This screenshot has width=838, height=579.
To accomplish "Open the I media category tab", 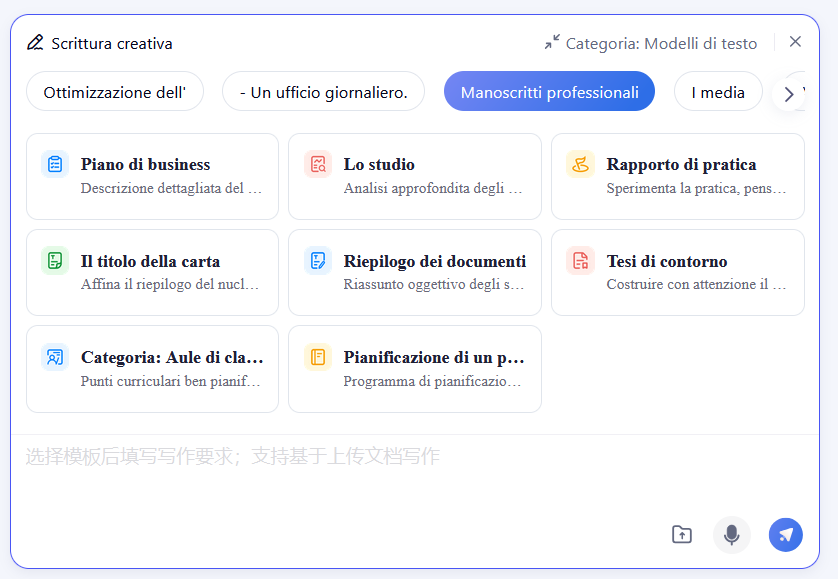I will coord(717,92).
